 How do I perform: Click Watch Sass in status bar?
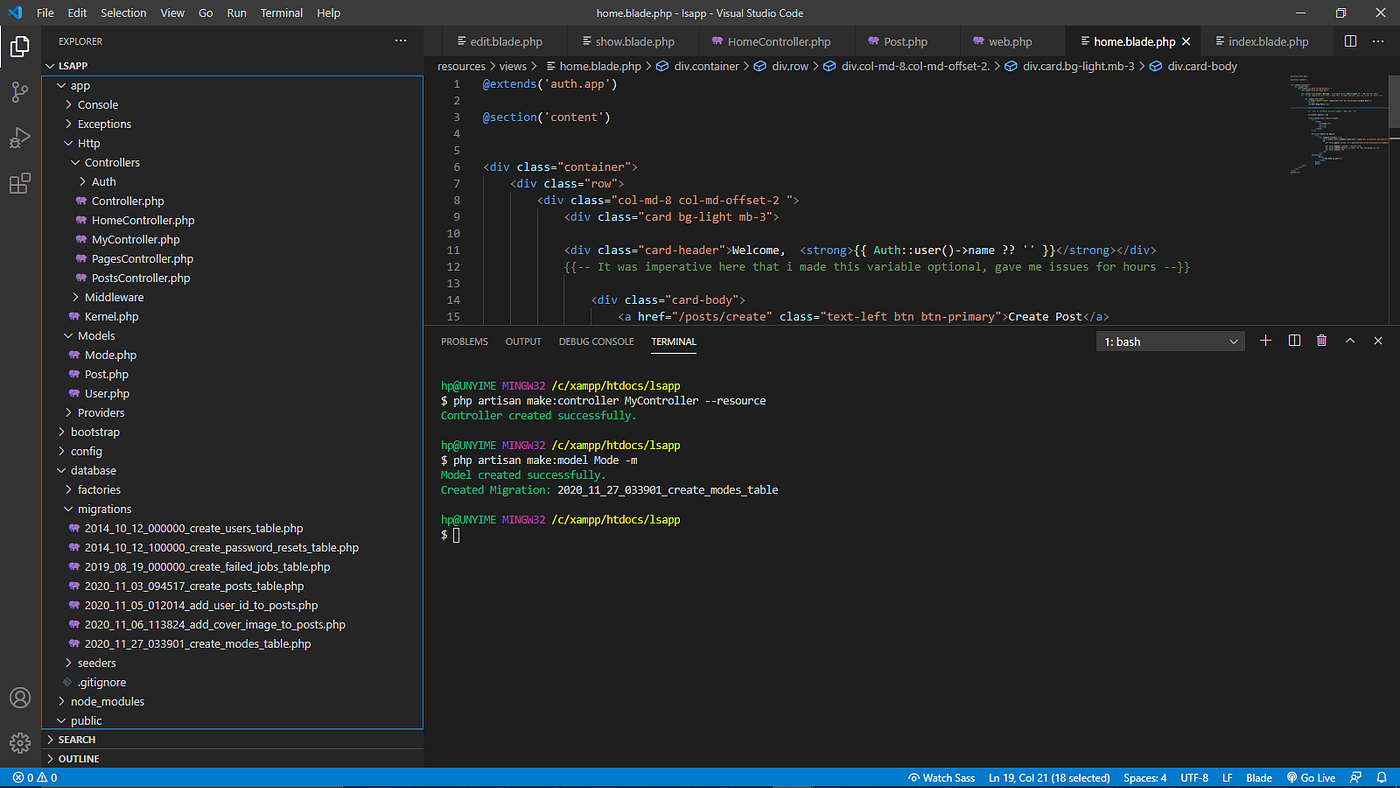[x=942, y=778]
